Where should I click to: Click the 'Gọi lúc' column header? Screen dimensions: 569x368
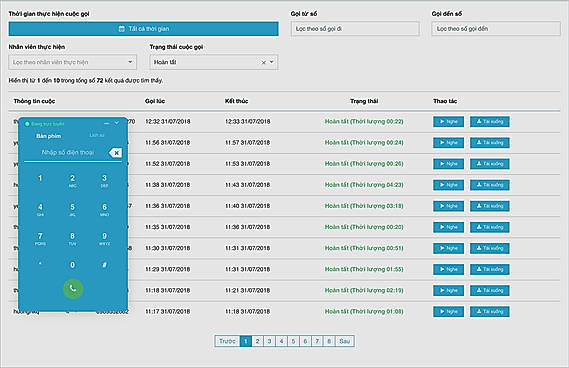[x=155, y=101]
